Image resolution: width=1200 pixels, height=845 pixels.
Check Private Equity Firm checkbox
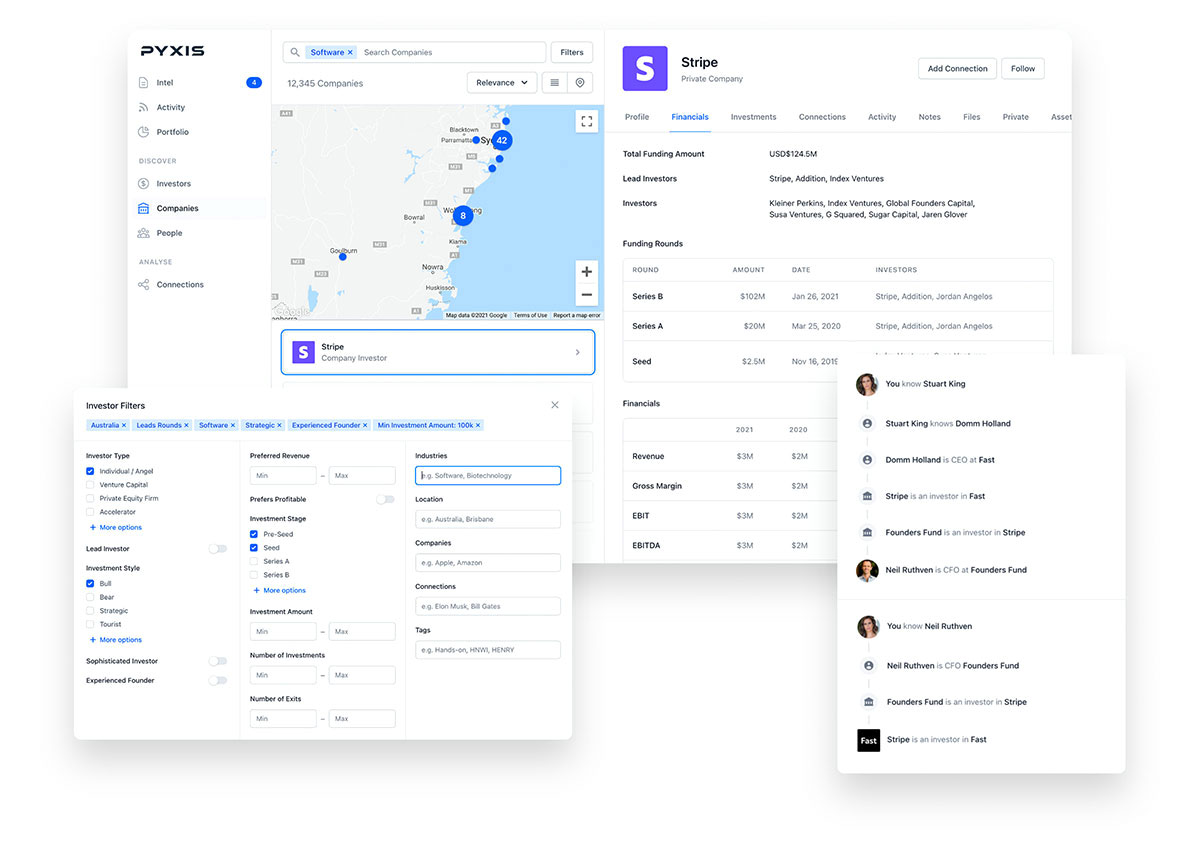click(x=90, y=498)
